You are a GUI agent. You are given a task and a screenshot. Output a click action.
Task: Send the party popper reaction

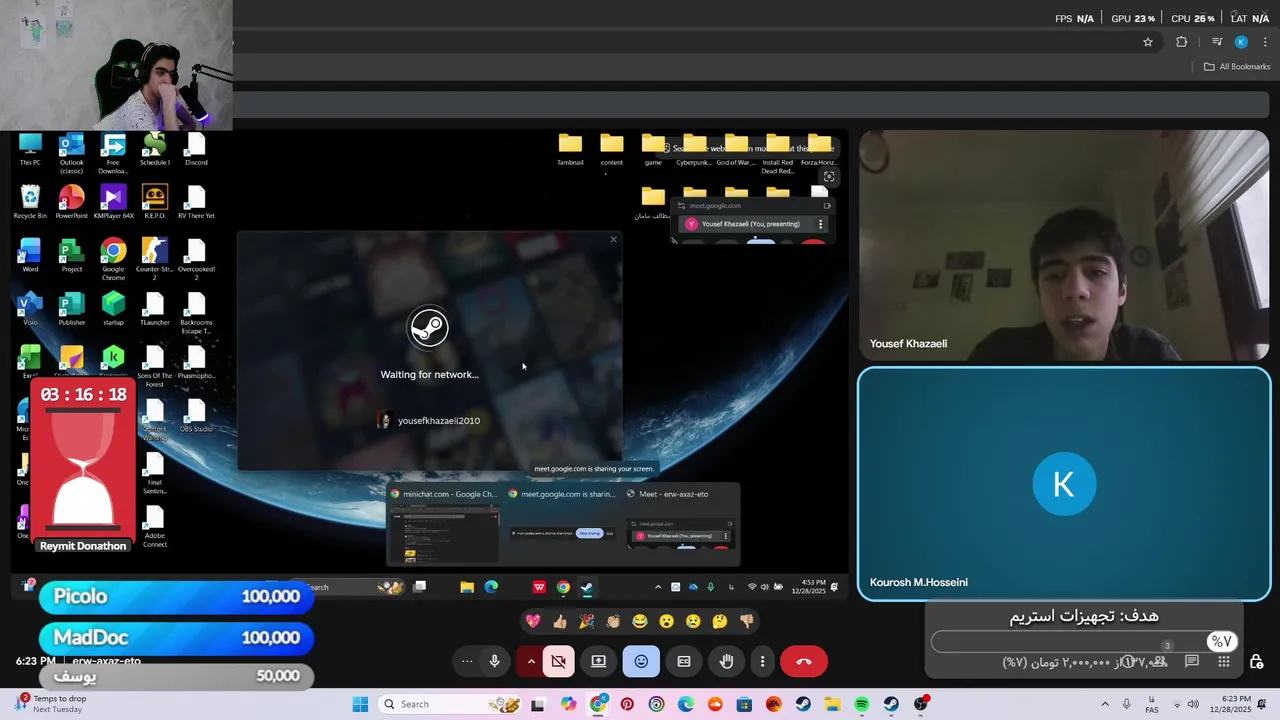click(x=587, y=621)
